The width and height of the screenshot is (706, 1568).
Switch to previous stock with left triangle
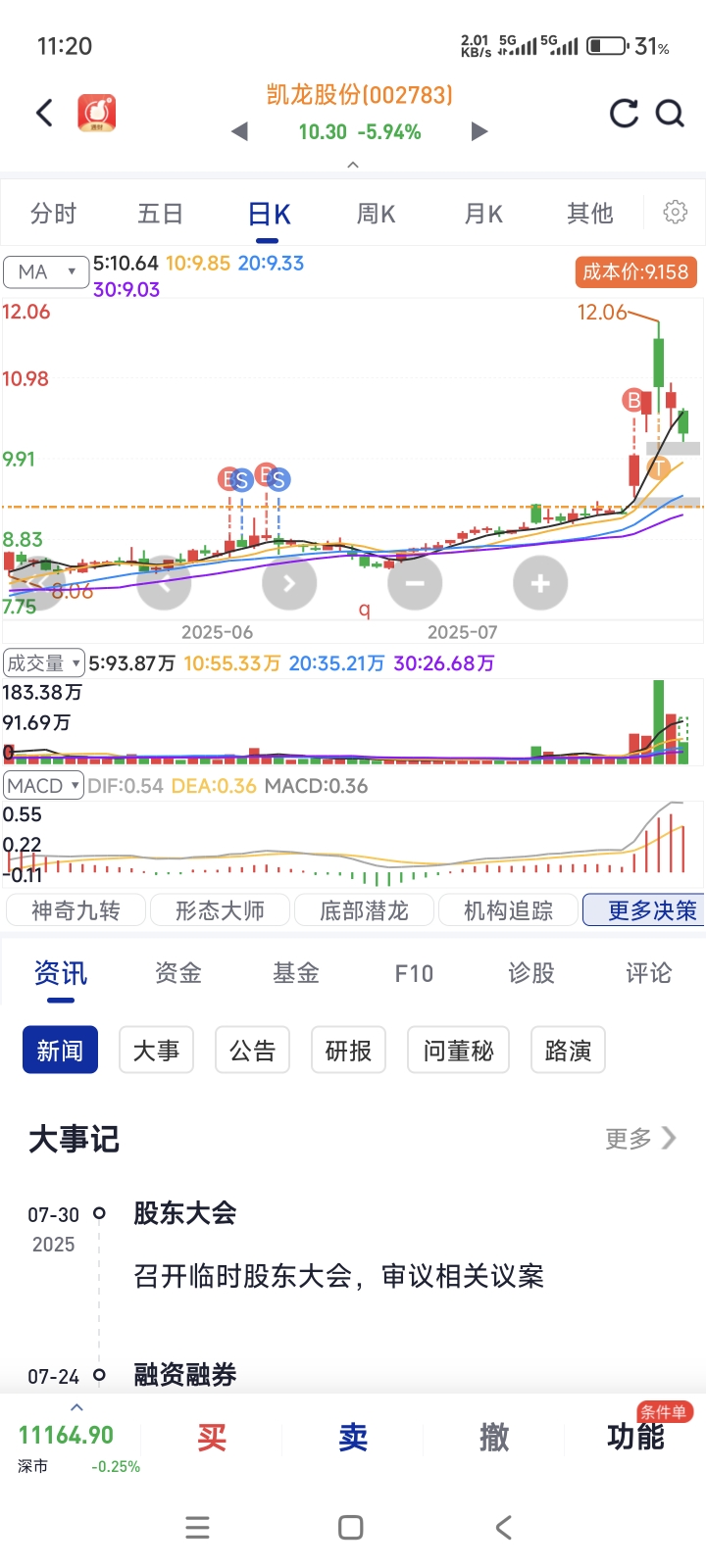point(239,131)
